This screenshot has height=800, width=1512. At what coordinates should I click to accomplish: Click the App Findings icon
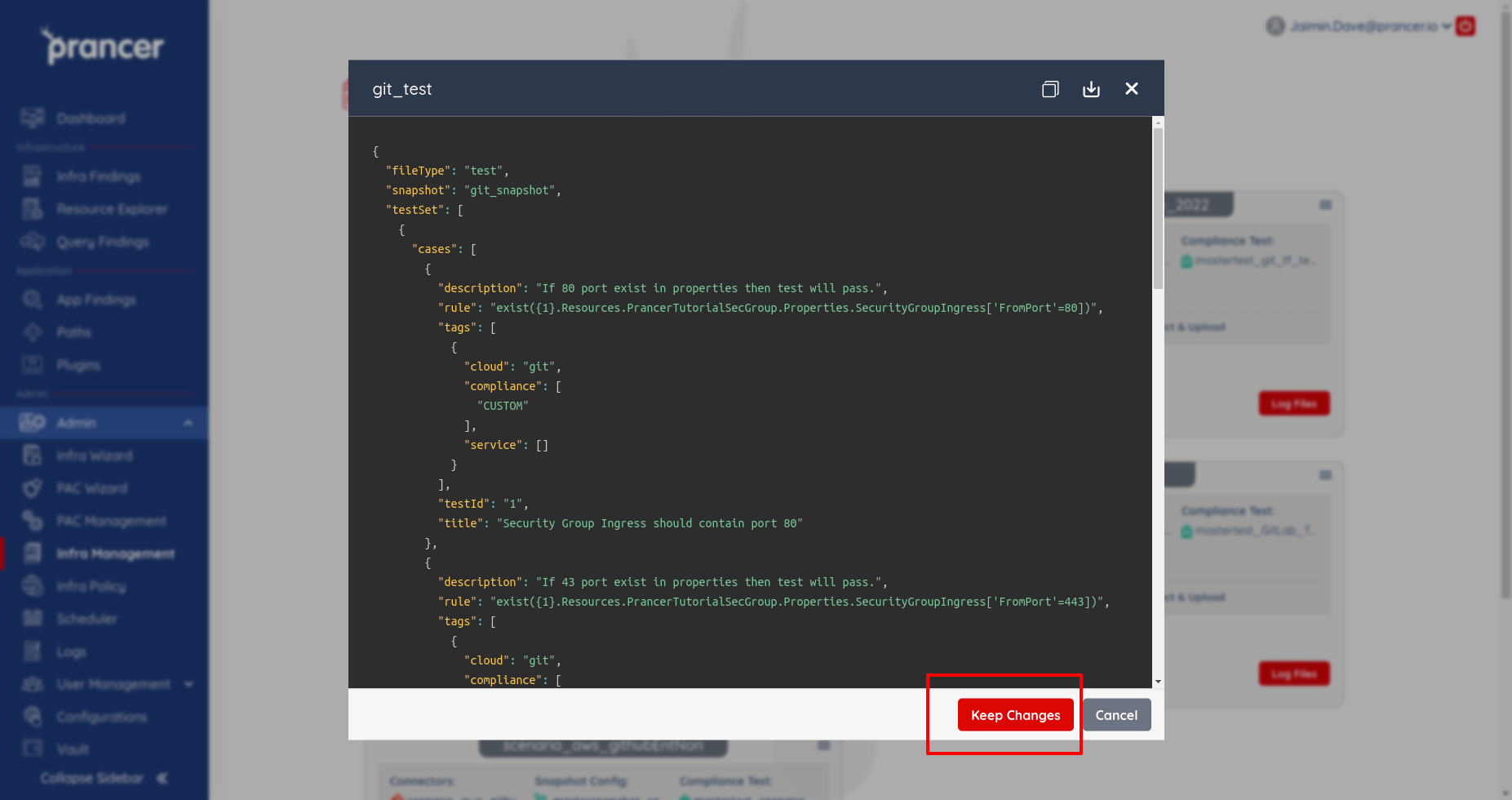coord(33,300)
